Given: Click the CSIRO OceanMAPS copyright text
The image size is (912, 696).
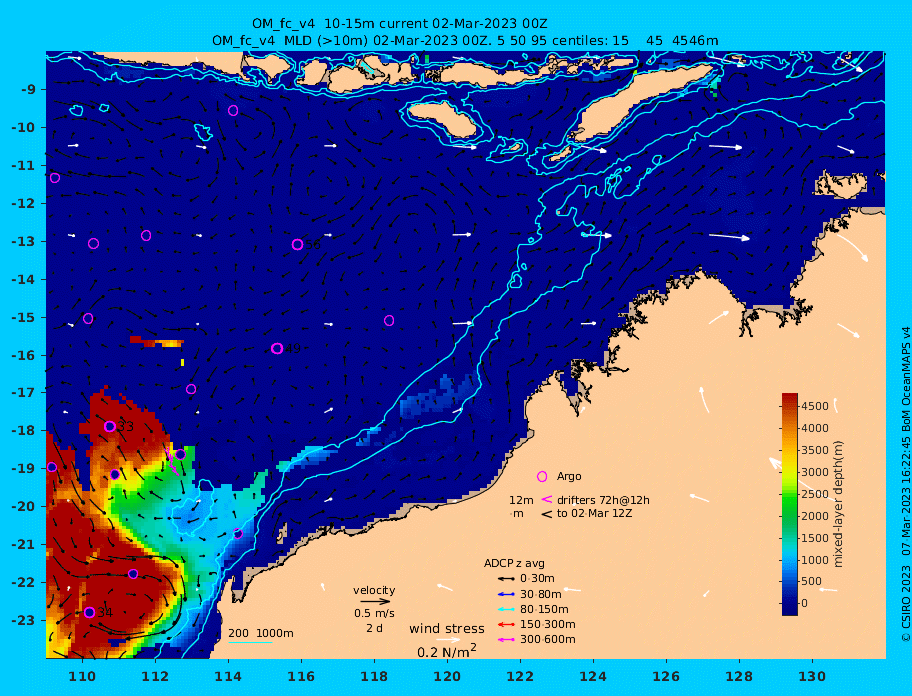Looking at the screenshot, I should tap(906, 484).
